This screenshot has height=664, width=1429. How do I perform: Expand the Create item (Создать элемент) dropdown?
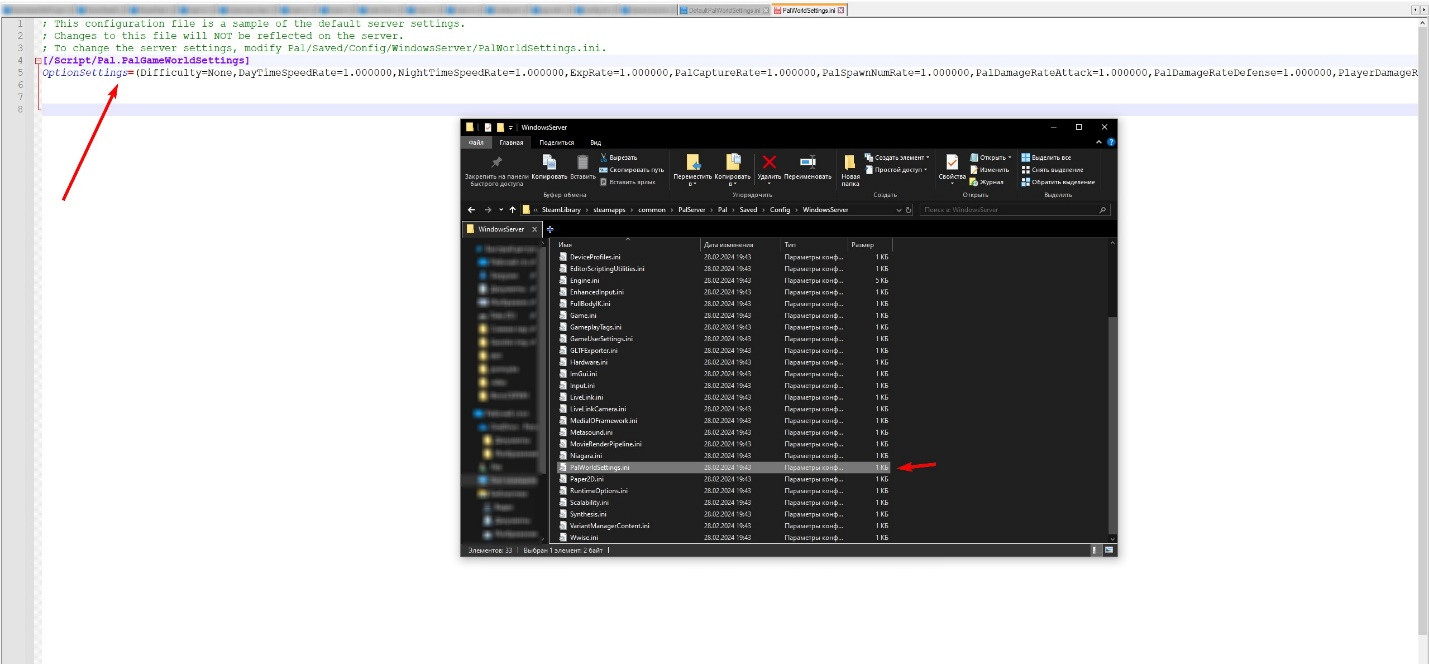coord(927,157)
